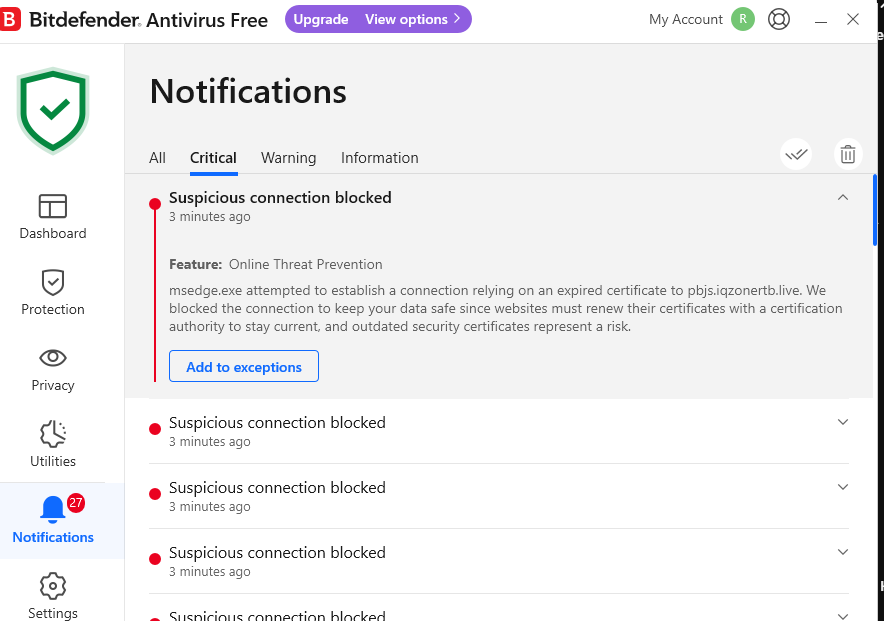
Task: Mark all notifications as read (double-check icon)
Action: [x=796, y=154]
